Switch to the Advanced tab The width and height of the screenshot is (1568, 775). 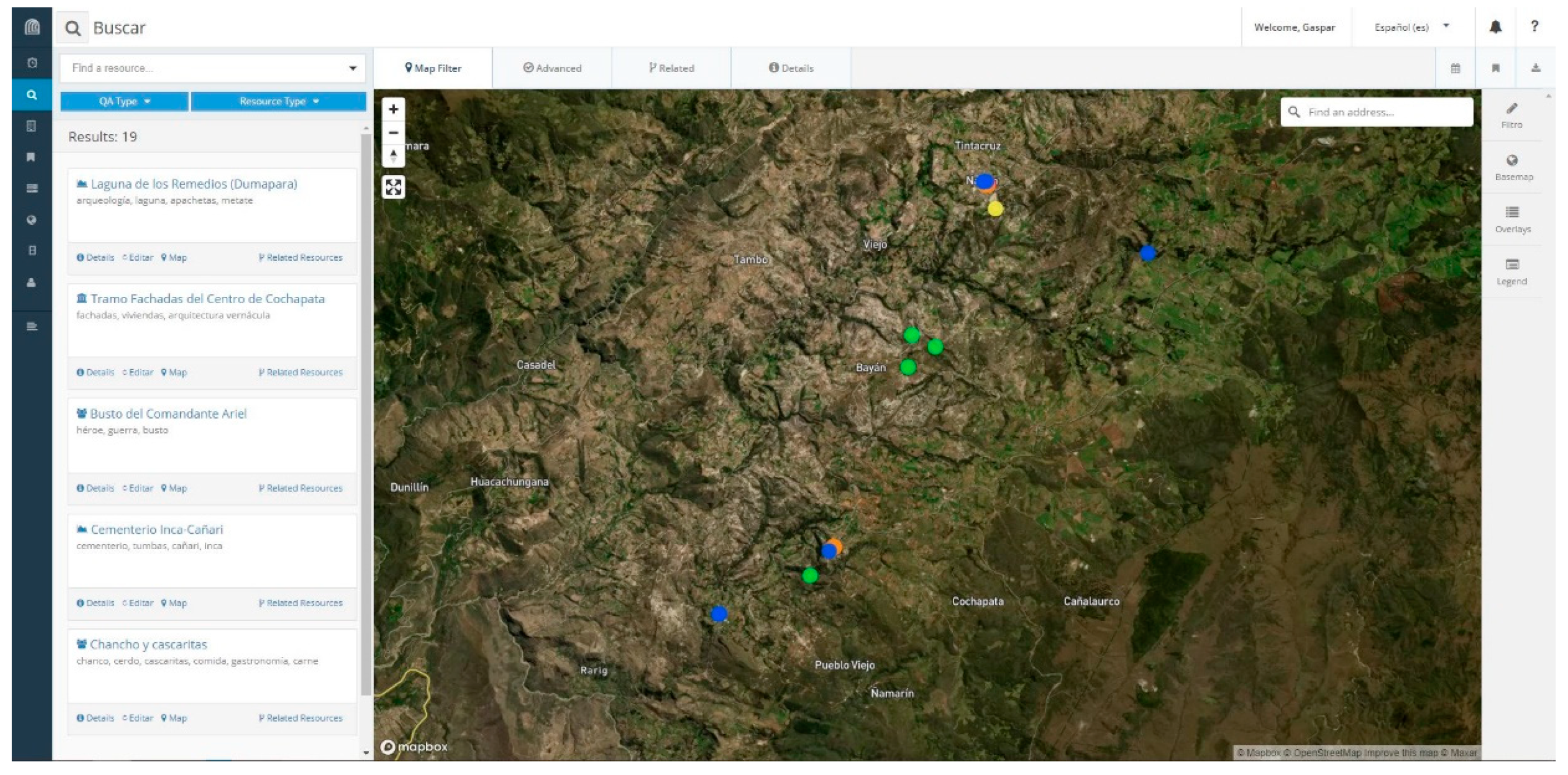552,68
